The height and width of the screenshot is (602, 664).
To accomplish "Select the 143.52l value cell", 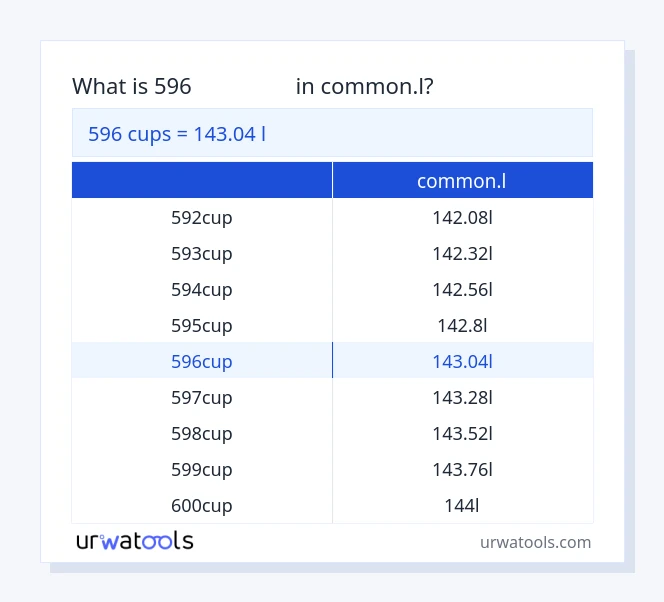I will pos(462,433).
